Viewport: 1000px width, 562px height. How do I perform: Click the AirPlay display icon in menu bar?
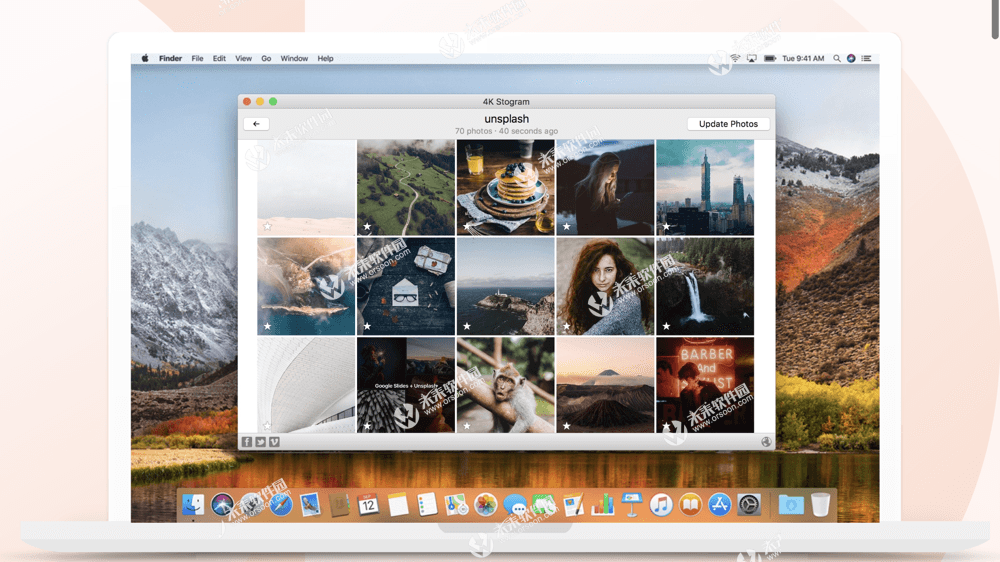pos(752,58)
